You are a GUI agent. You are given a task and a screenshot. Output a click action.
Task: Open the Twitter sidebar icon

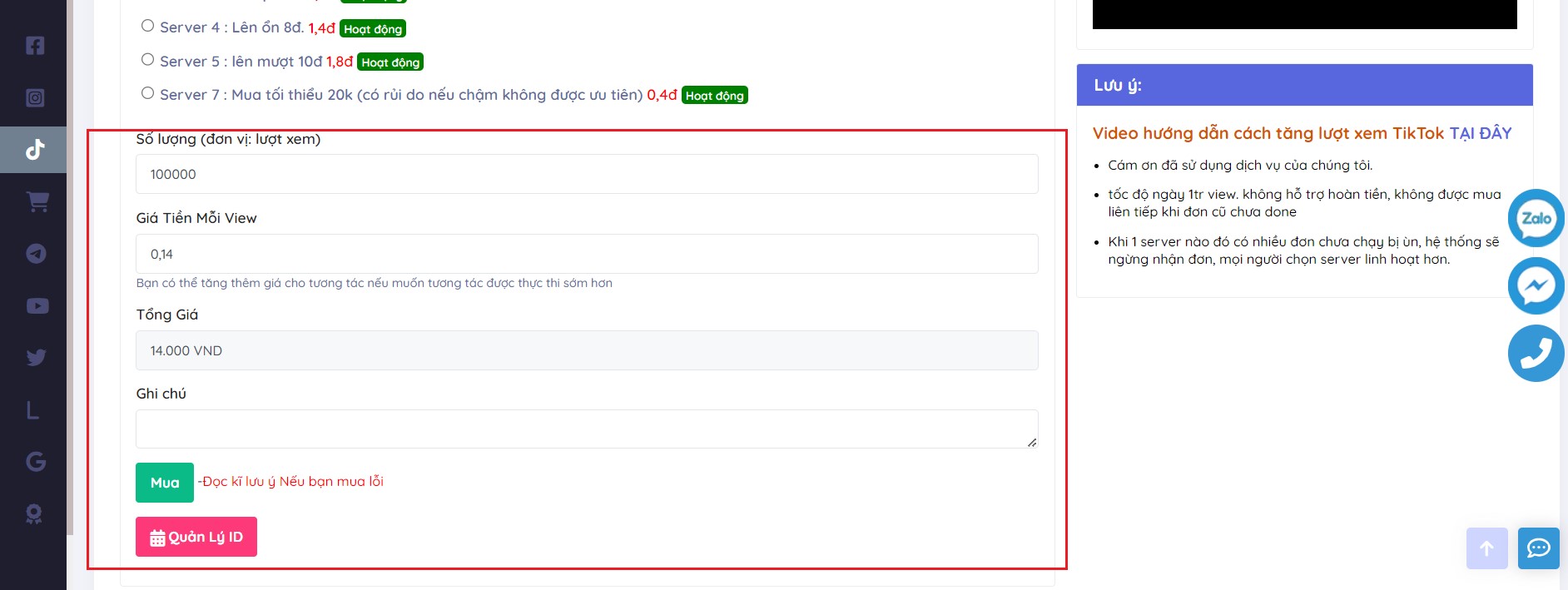36,358
